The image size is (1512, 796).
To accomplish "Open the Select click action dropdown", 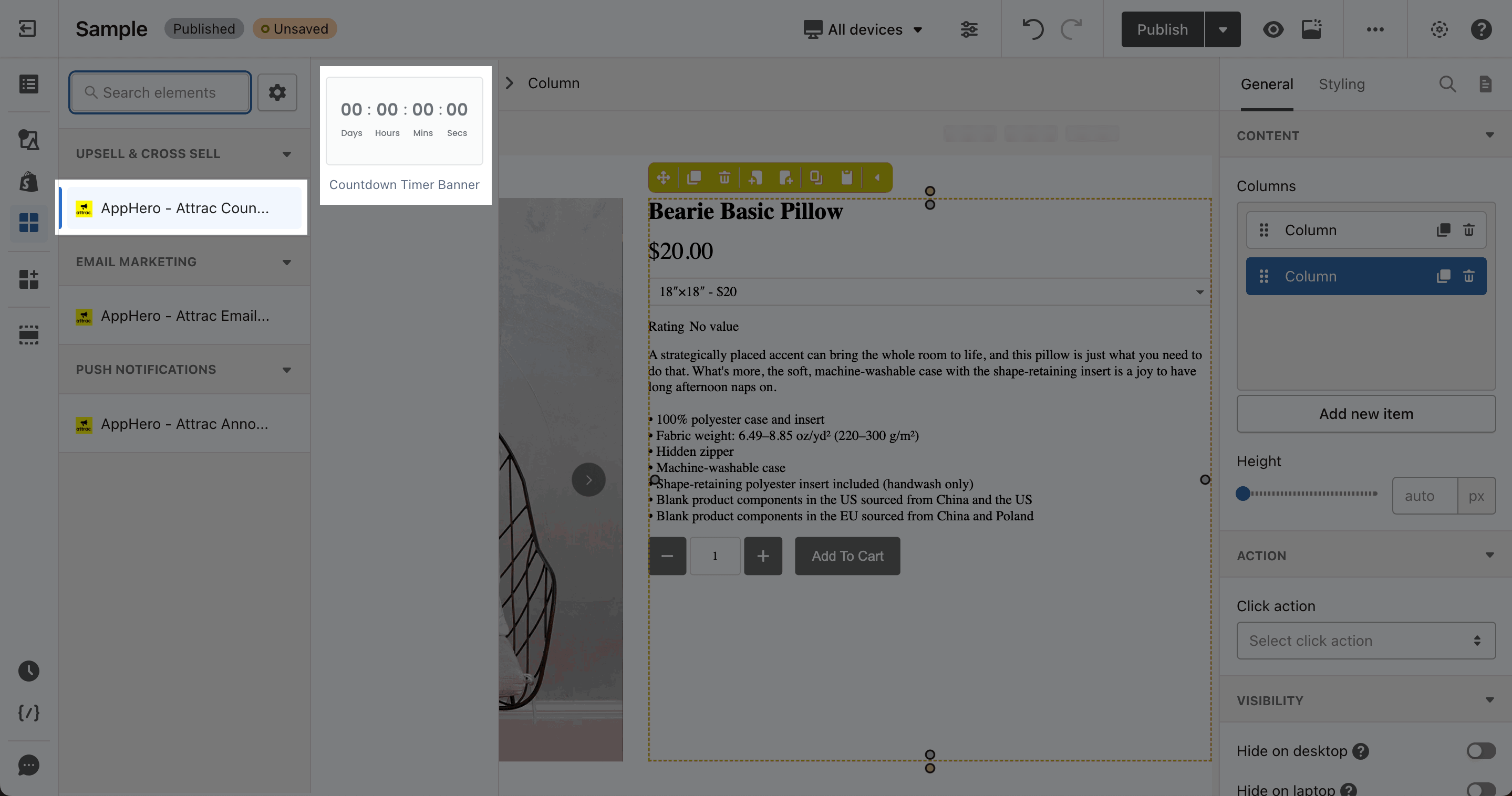I will pos(1365,641).
